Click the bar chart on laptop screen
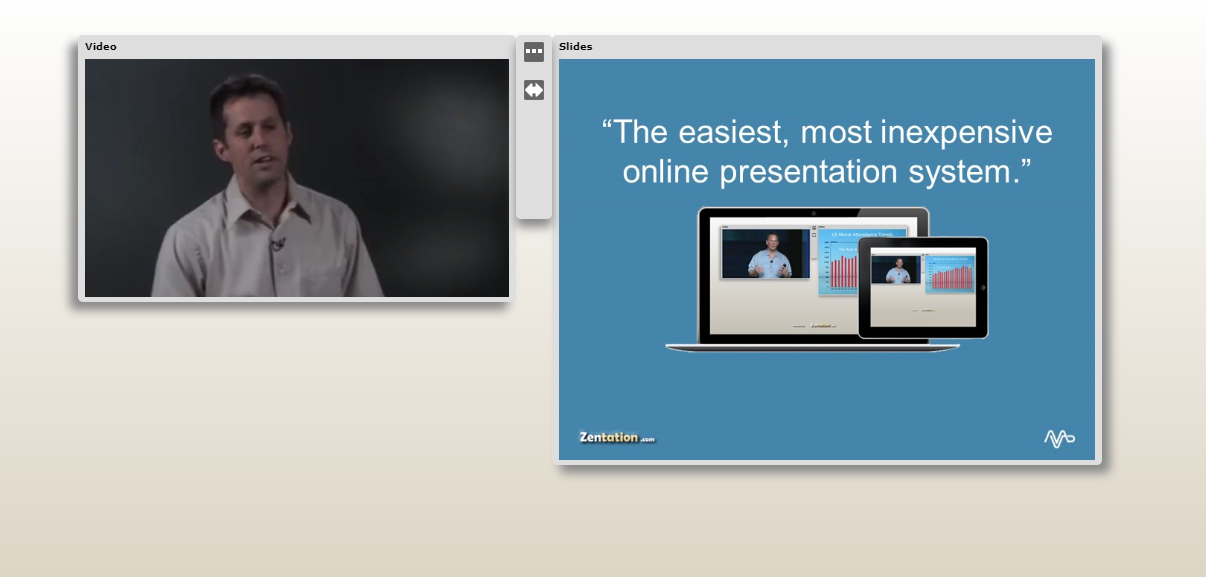Screen dimensions: 1206x577 [x=861, y=264]
